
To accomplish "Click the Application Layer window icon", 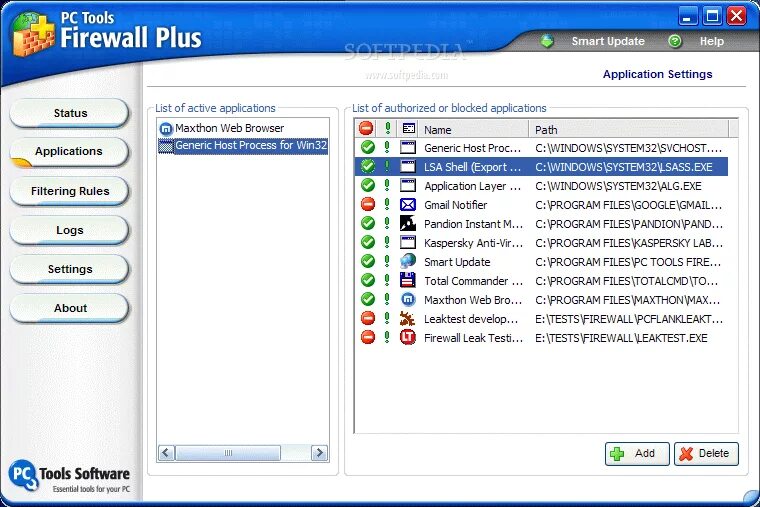I will pos(408,185).
